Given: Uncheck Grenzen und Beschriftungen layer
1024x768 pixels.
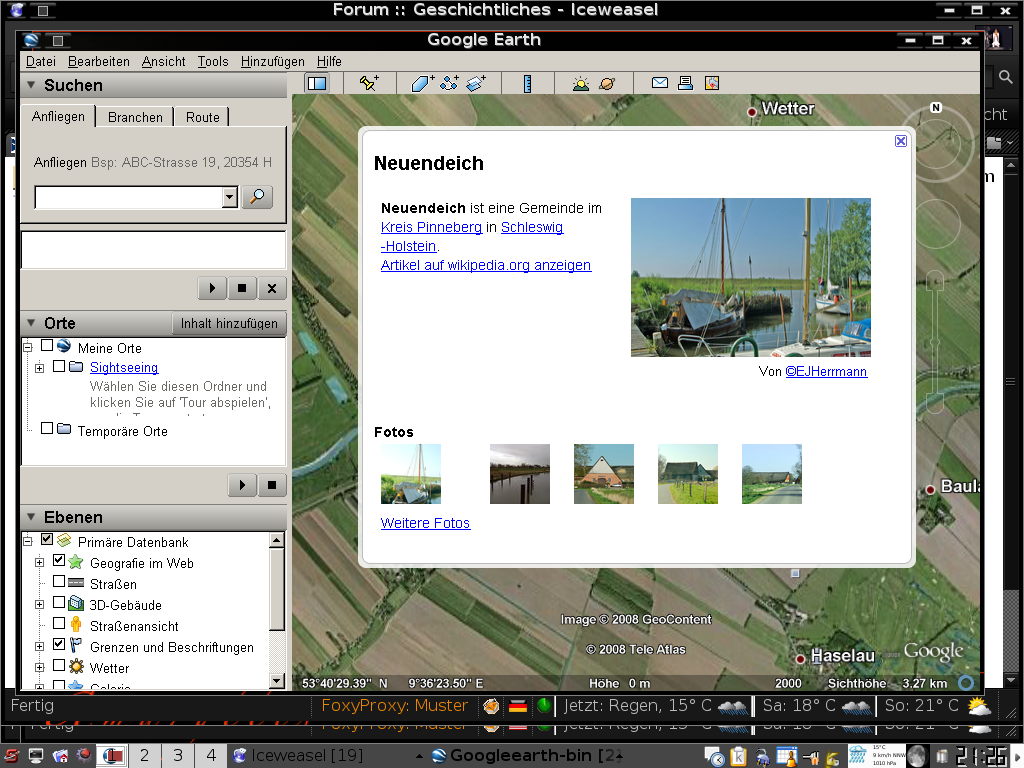Looking at the screenshot, I should [59, 645].
